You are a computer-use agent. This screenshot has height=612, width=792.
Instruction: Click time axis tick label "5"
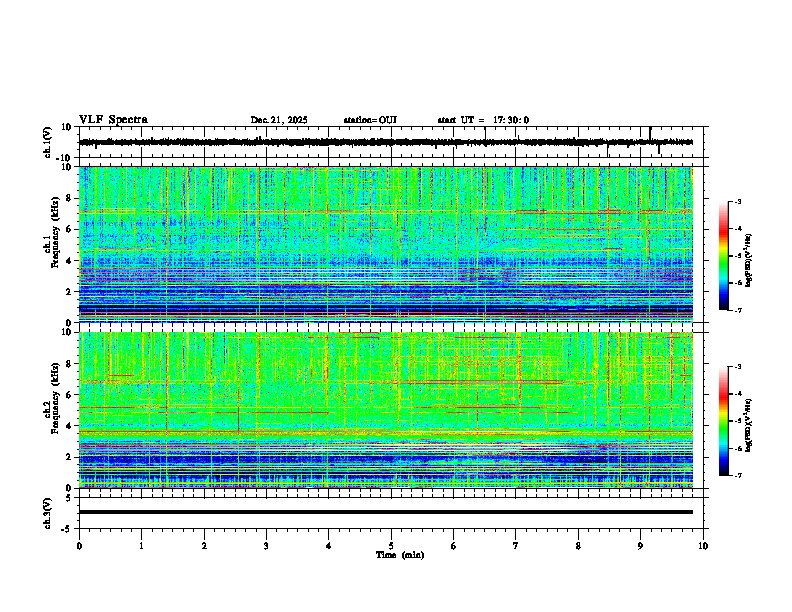[x=391, y=546]
